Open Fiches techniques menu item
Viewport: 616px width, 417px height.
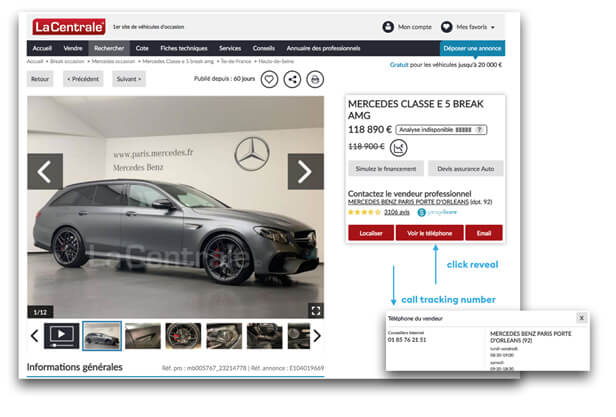pos(185,48)
